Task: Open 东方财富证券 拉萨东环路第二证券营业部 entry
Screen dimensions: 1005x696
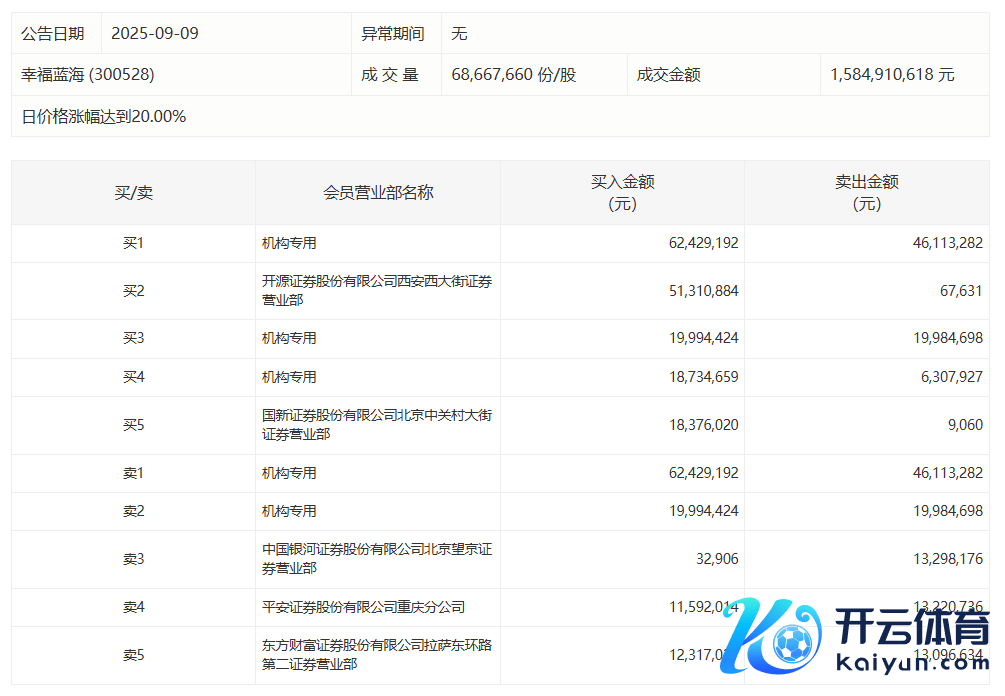Action: click(x=376, y=655)
